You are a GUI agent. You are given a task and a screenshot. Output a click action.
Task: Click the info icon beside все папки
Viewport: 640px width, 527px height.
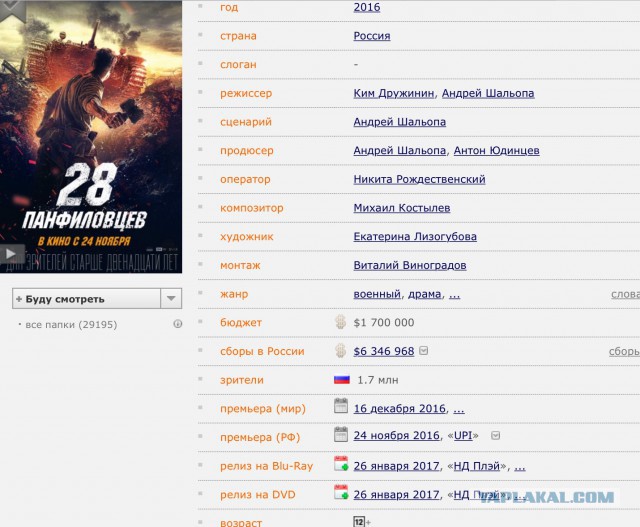pyautogui.click(x=178, y=324)
